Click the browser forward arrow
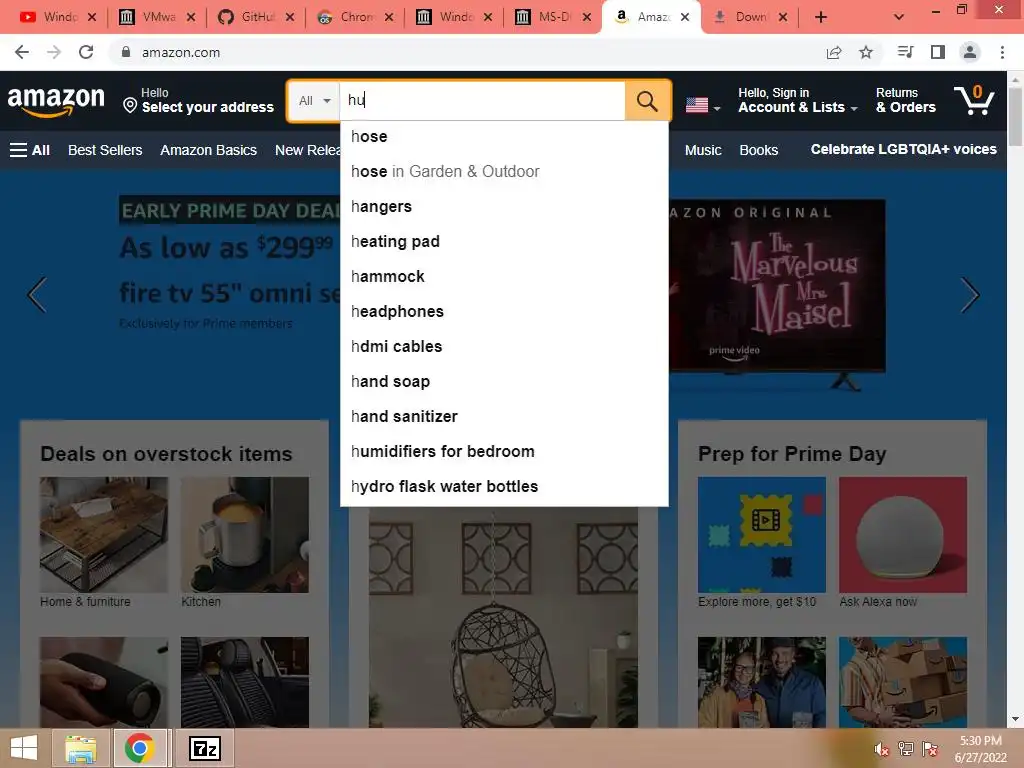This screenshot has height=768, width=1024. pos(54,52)
